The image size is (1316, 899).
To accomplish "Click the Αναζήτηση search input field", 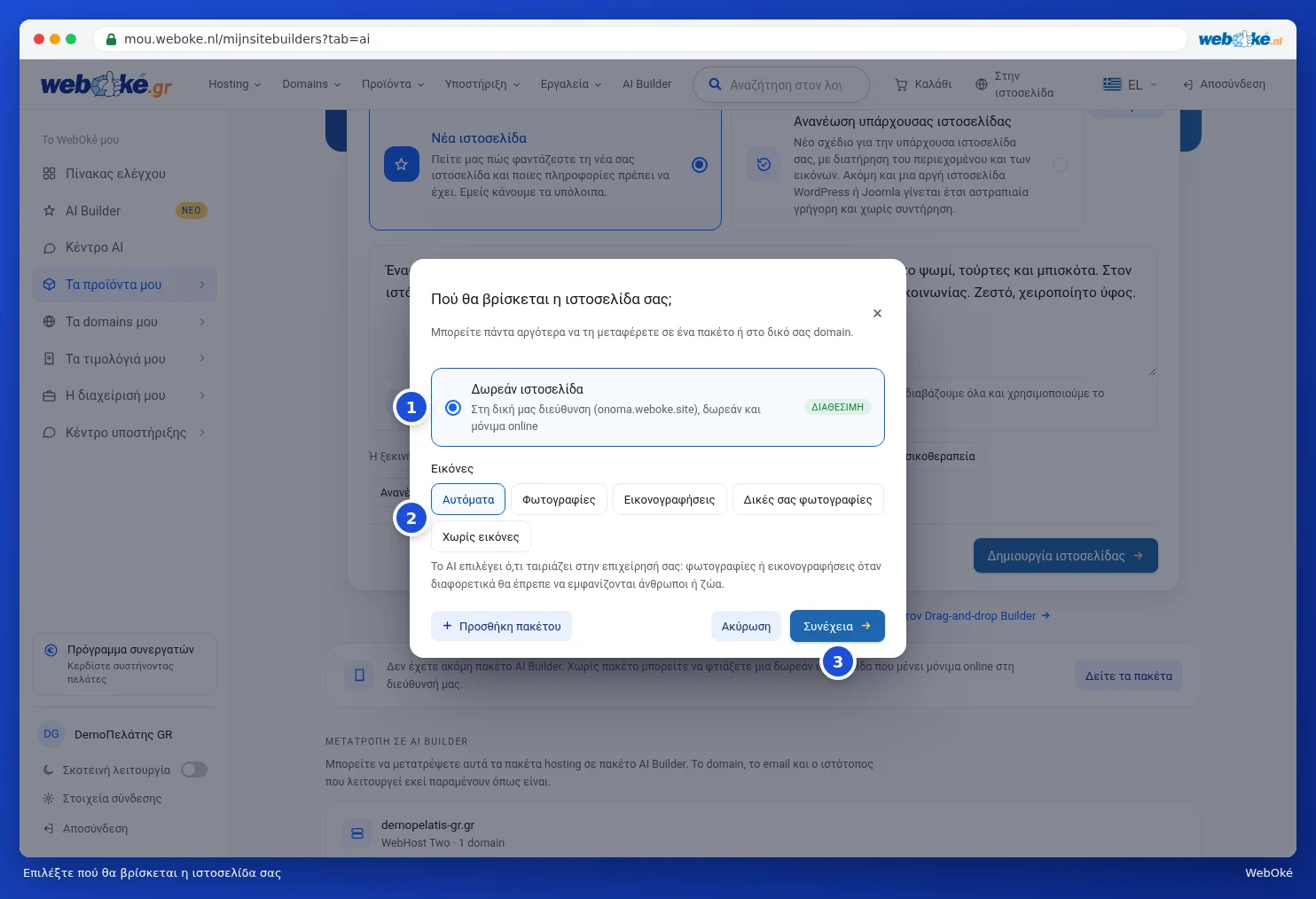I will [781, 84].
